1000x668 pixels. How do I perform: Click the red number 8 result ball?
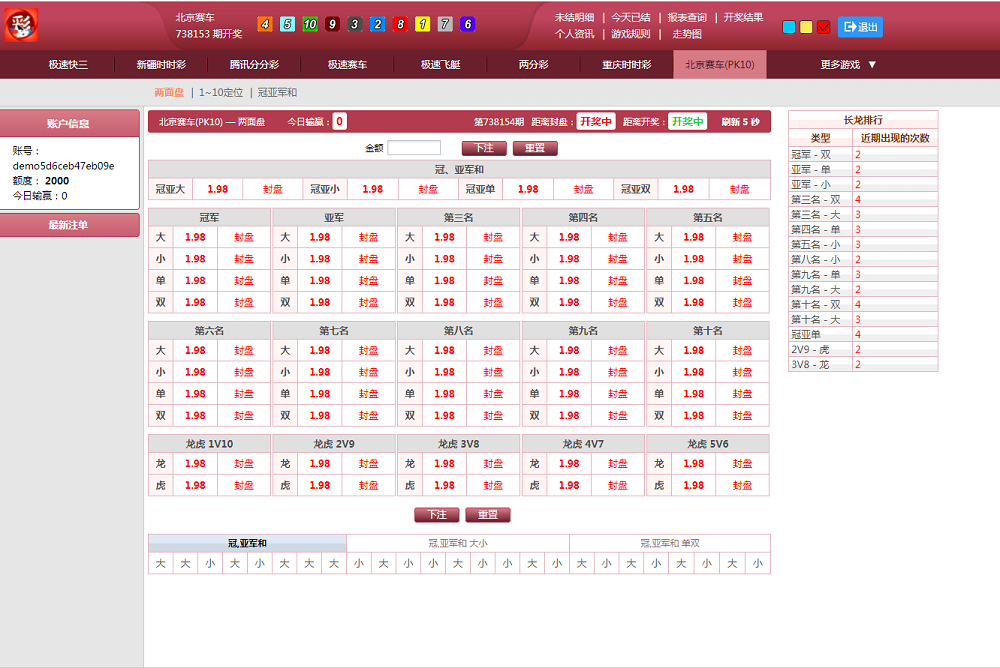400,24
